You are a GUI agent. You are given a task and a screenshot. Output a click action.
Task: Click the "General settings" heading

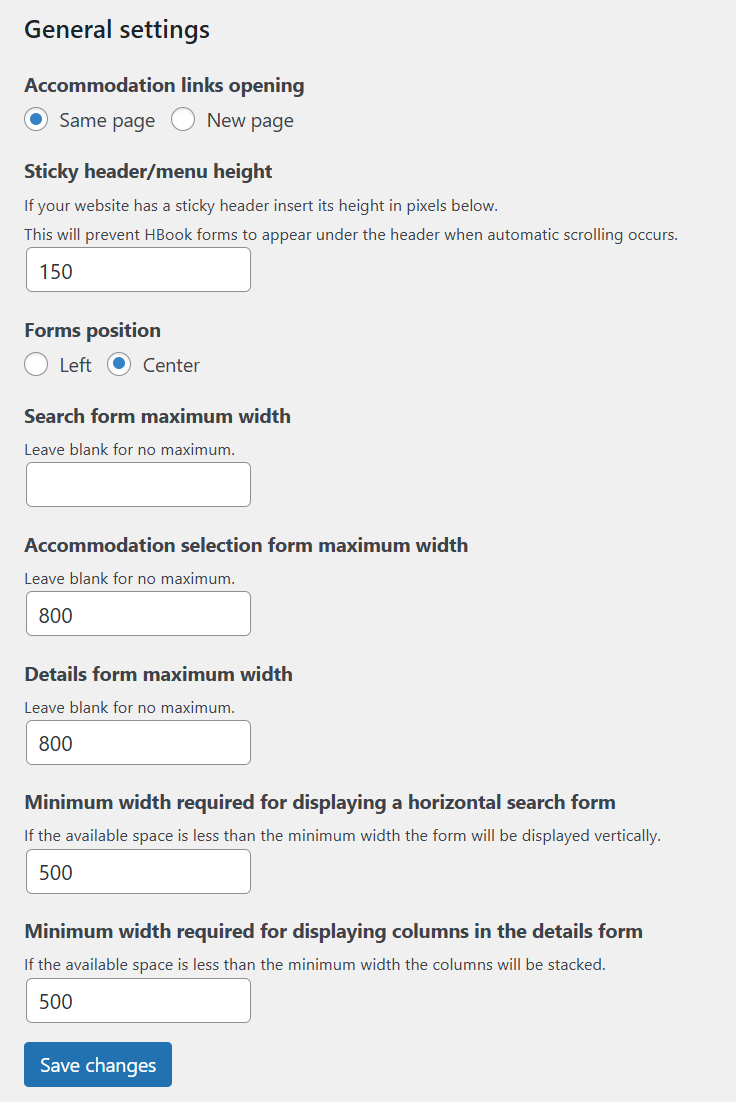[117, 30]
